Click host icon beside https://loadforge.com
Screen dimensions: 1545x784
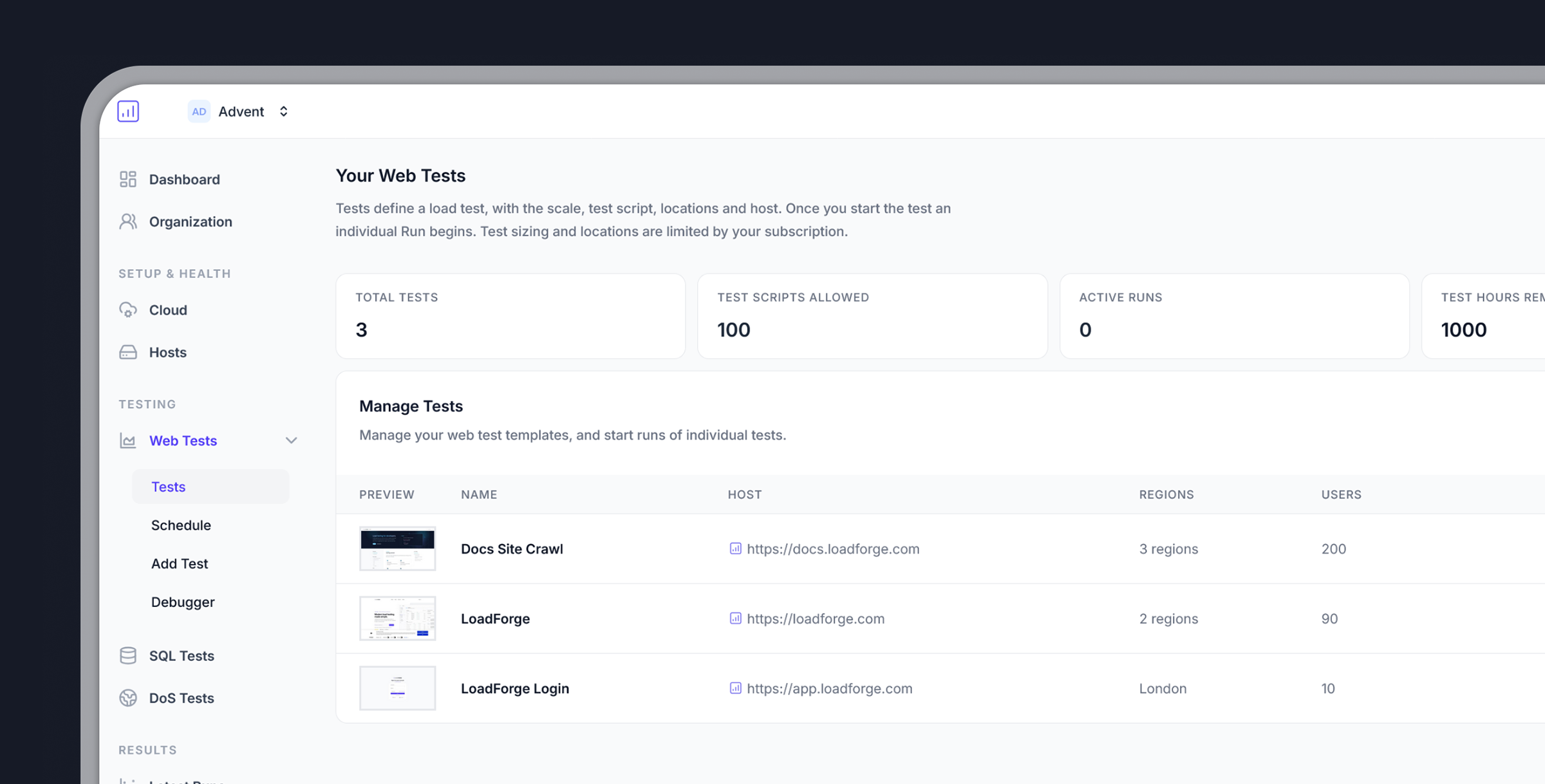coord(735,618)
